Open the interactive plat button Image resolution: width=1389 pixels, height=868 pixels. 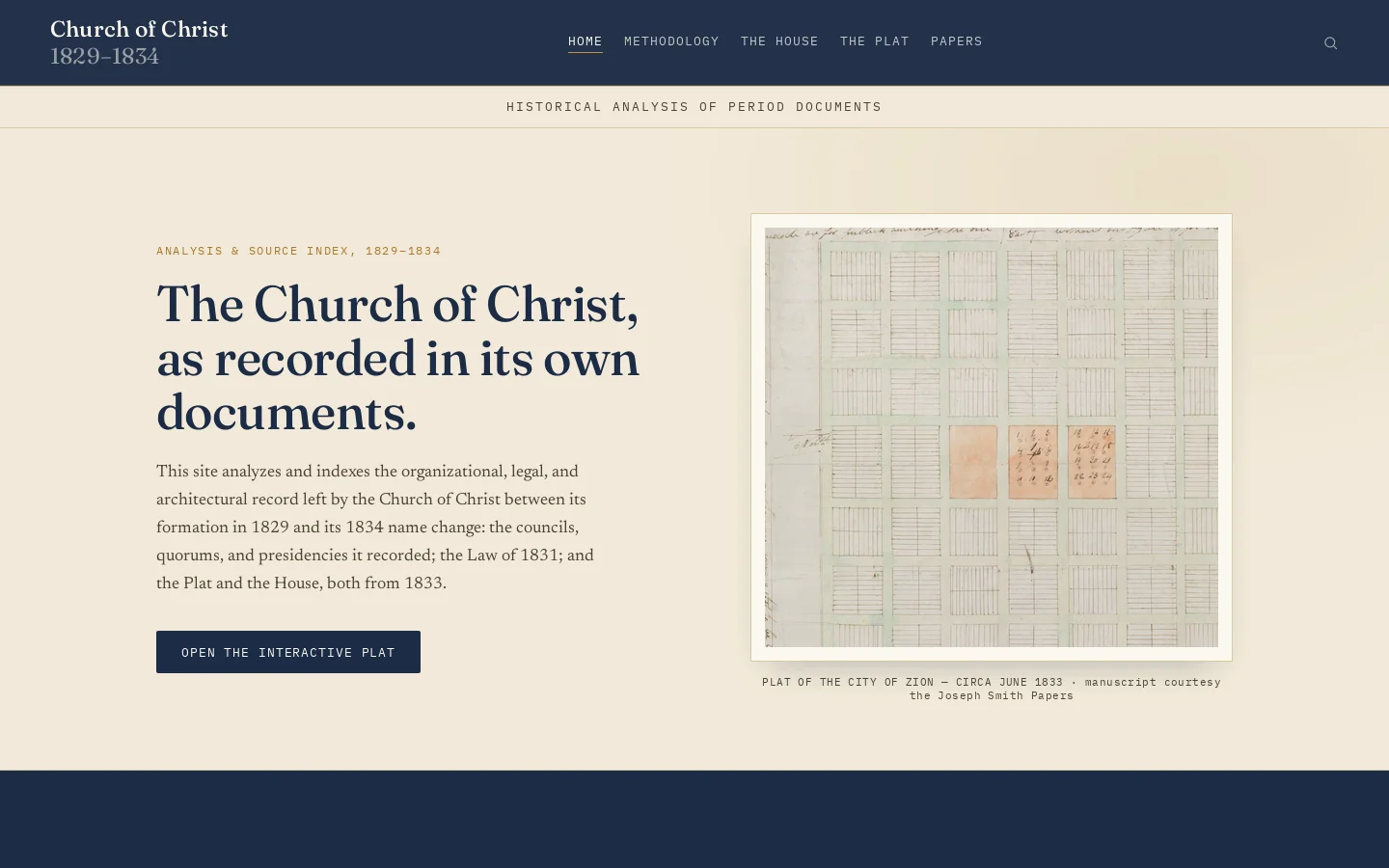click(x=288, y=652)
